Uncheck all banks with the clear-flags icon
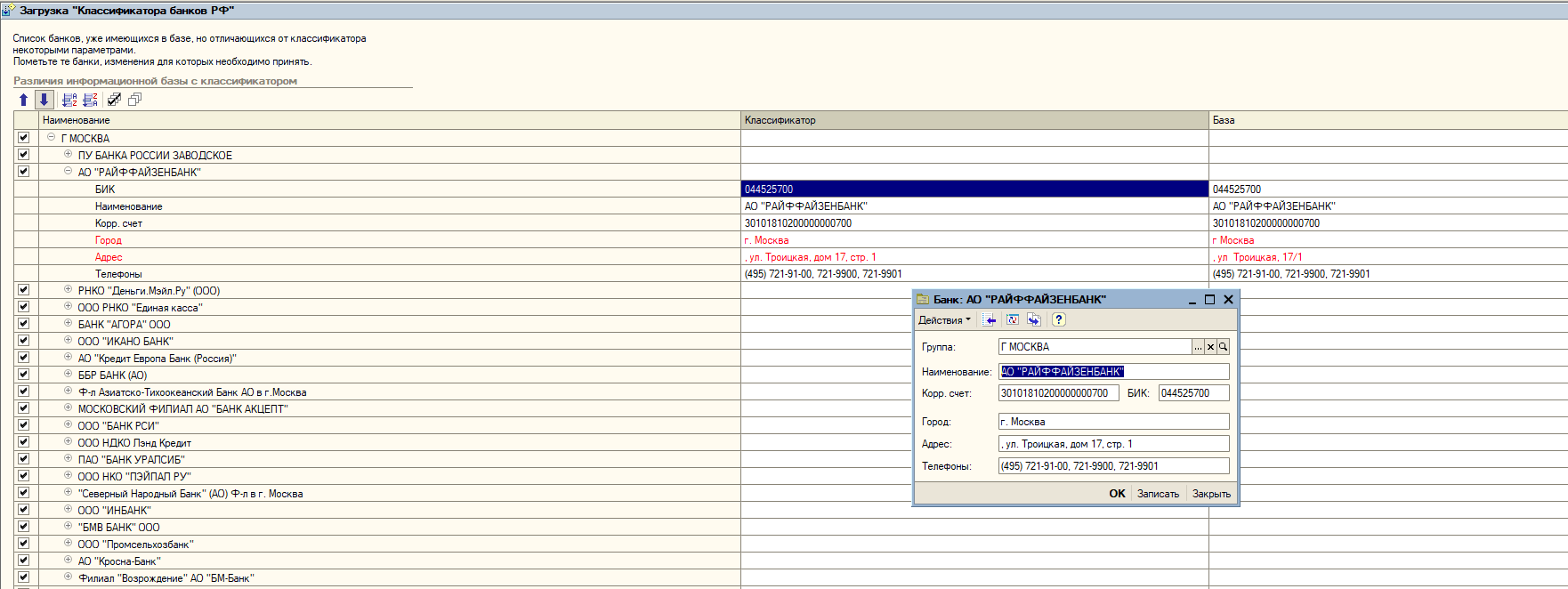The width and height of the screenshot is (1568, 589). 134,100
